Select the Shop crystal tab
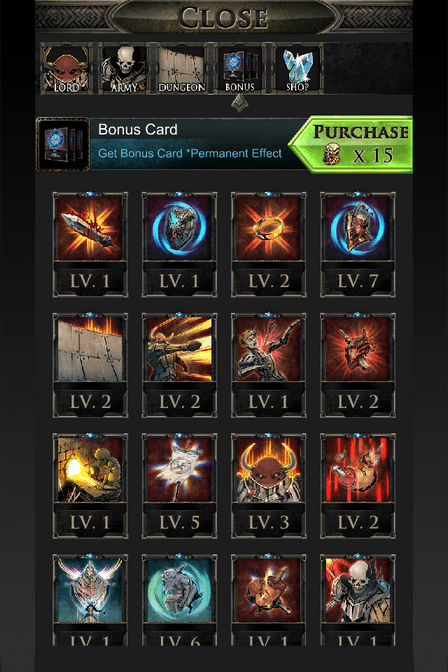This screenshot has height=672, width=448. pos(297,69)
